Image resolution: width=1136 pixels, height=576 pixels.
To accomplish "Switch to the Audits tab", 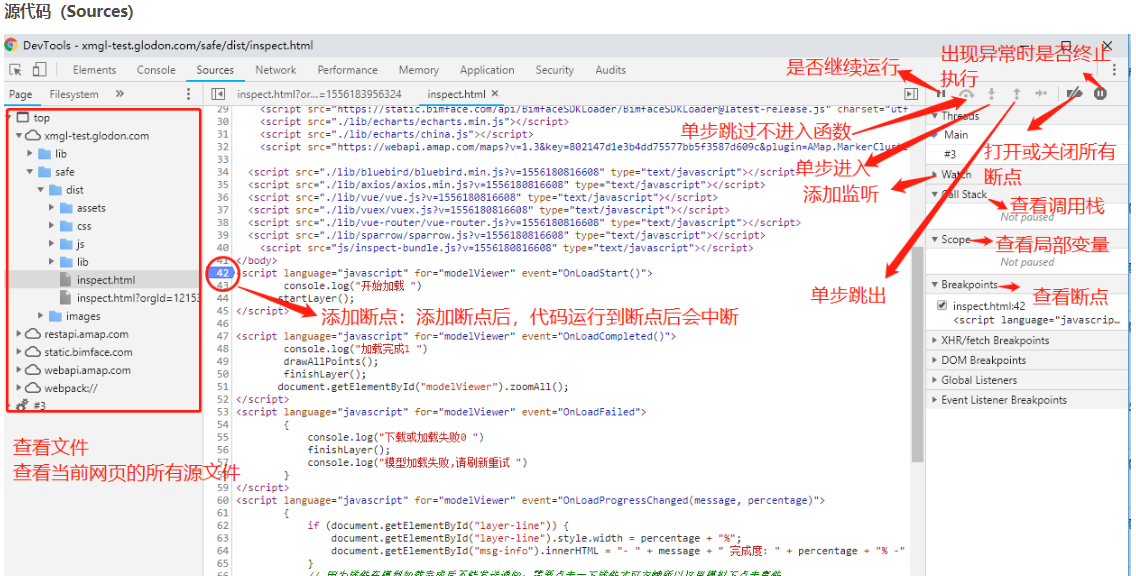I will coord(611,70).
